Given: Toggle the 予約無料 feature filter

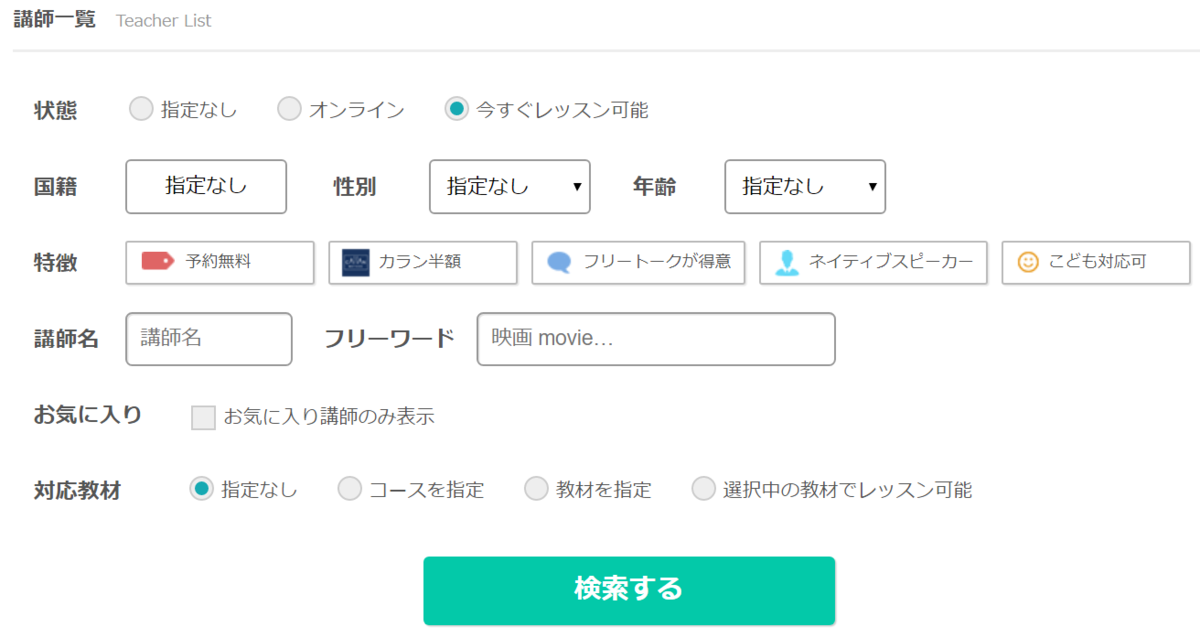Looking at the screenshot, I should (220, 263).
